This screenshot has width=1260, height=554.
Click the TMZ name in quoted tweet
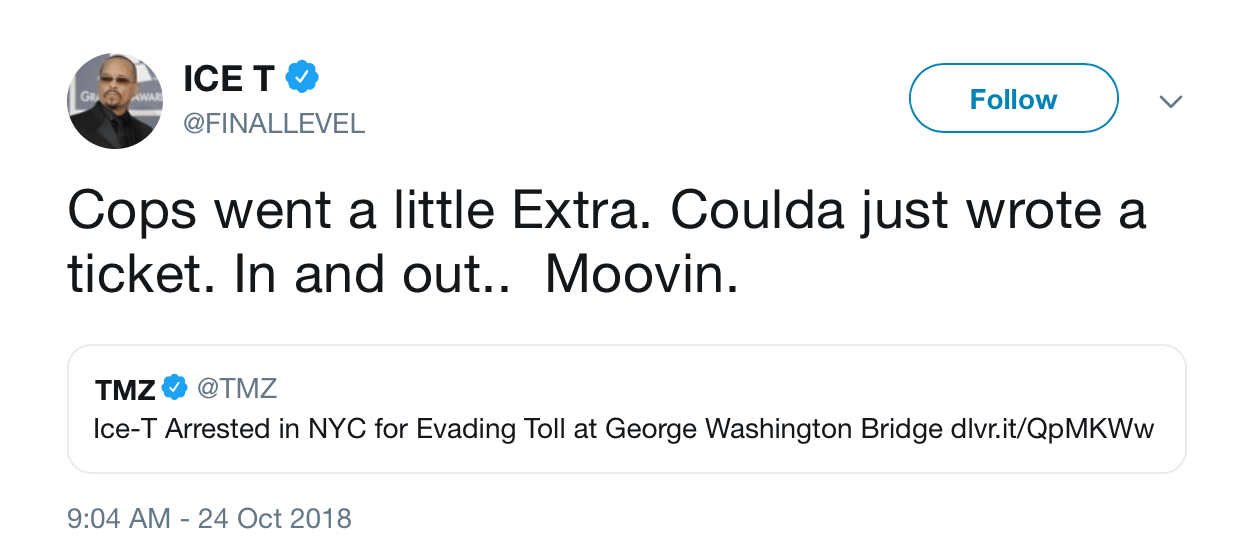click(125, 388)
